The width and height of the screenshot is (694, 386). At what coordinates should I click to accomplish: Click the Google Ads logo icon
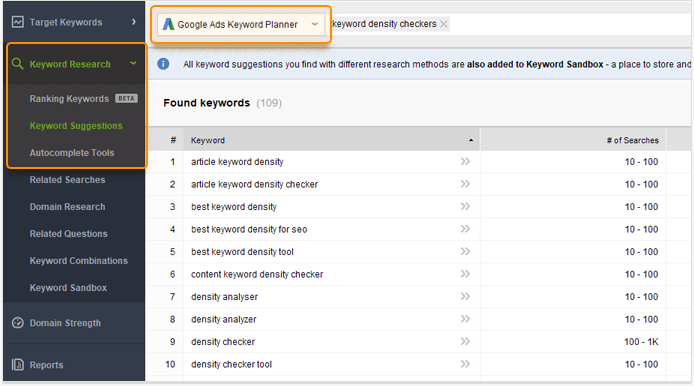(x=168, y=24)
